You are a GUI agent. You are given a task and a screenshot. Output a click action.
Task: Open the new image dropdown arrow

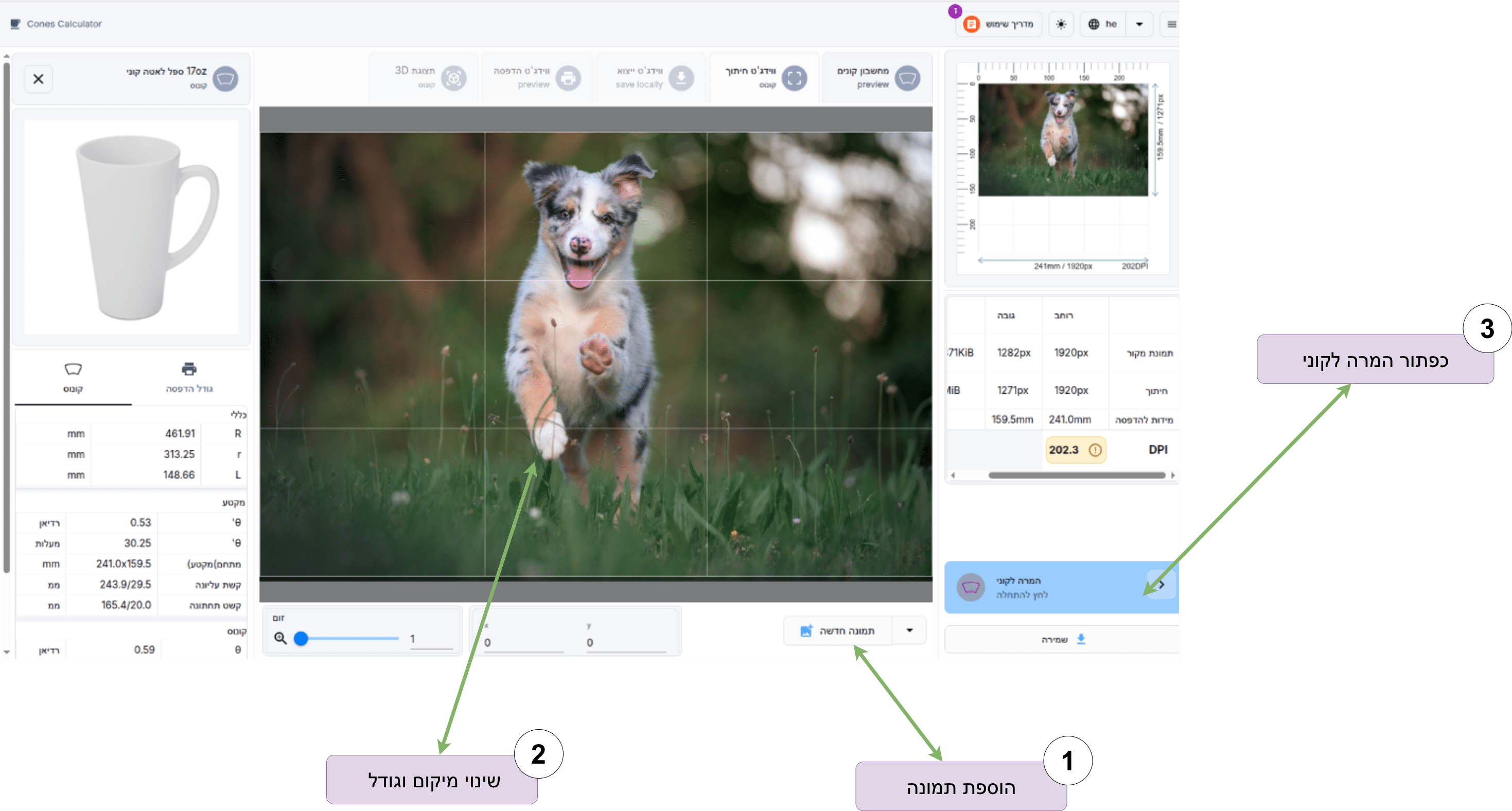909,631
